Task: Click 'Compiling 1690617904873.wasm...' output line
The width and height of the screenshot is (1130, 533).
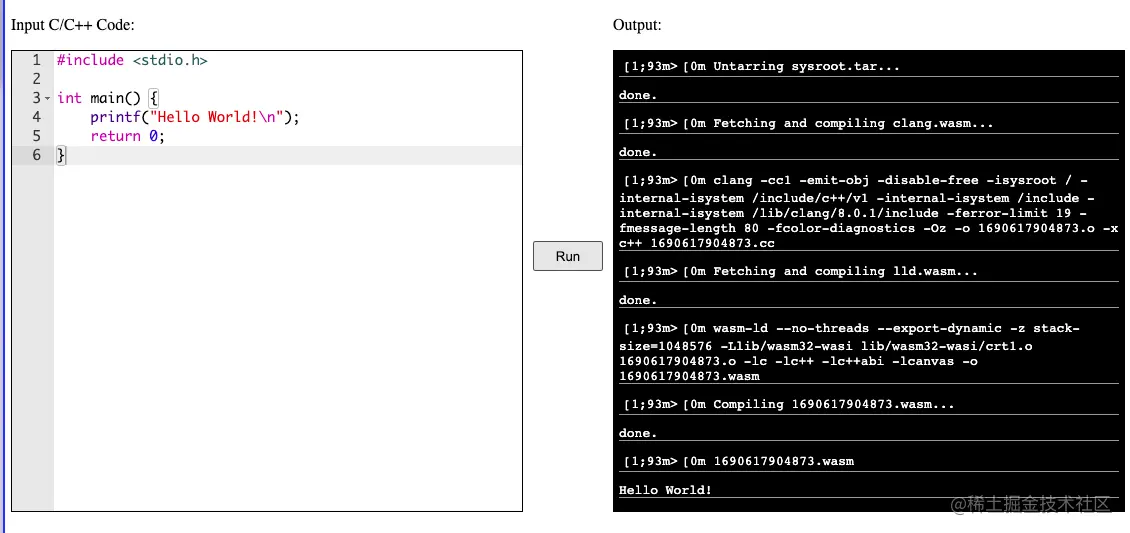Action: coord(789,404)
